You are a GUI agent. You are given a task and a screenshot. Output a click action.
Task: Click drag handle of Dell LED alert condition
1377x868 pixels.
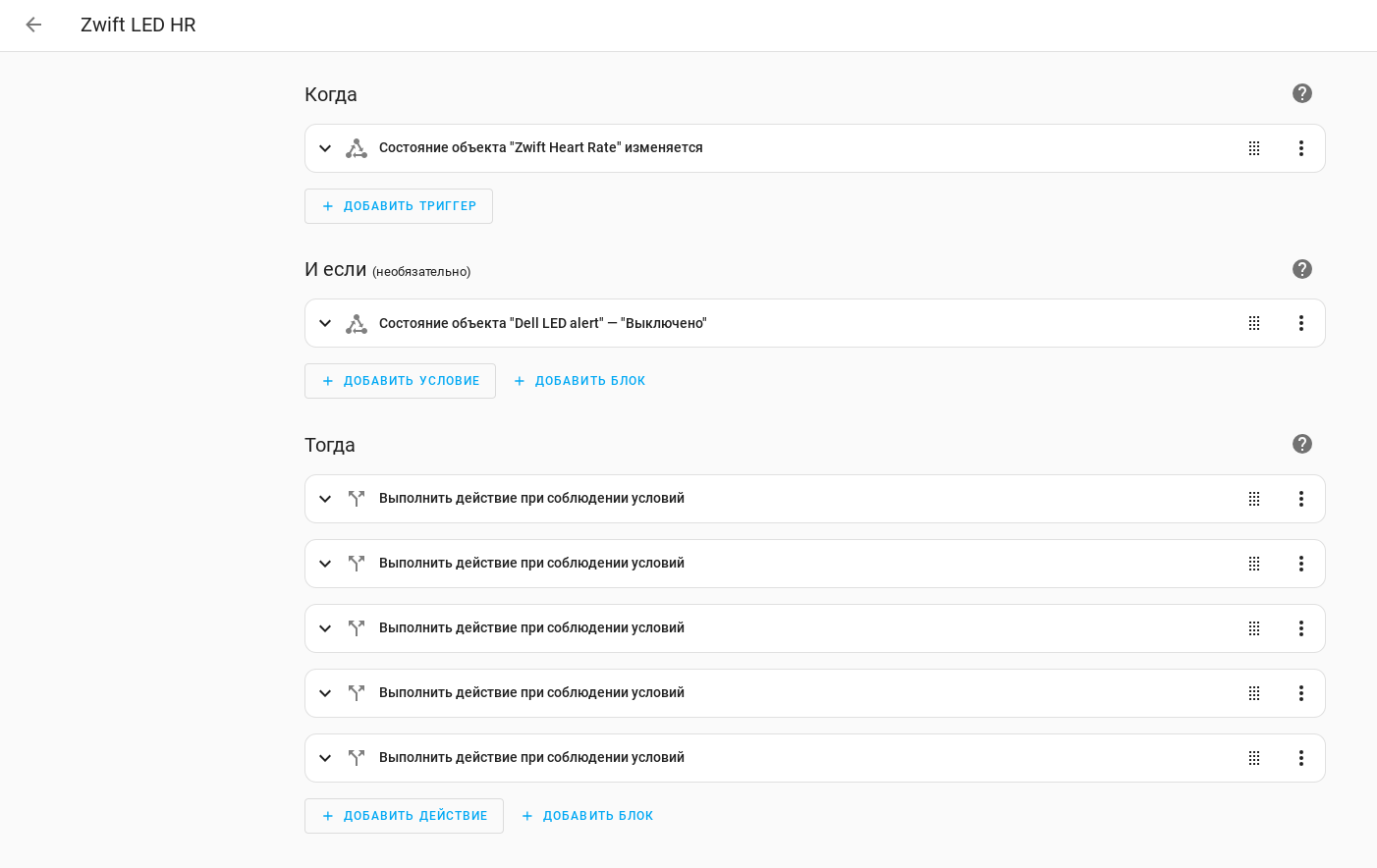1254,323
